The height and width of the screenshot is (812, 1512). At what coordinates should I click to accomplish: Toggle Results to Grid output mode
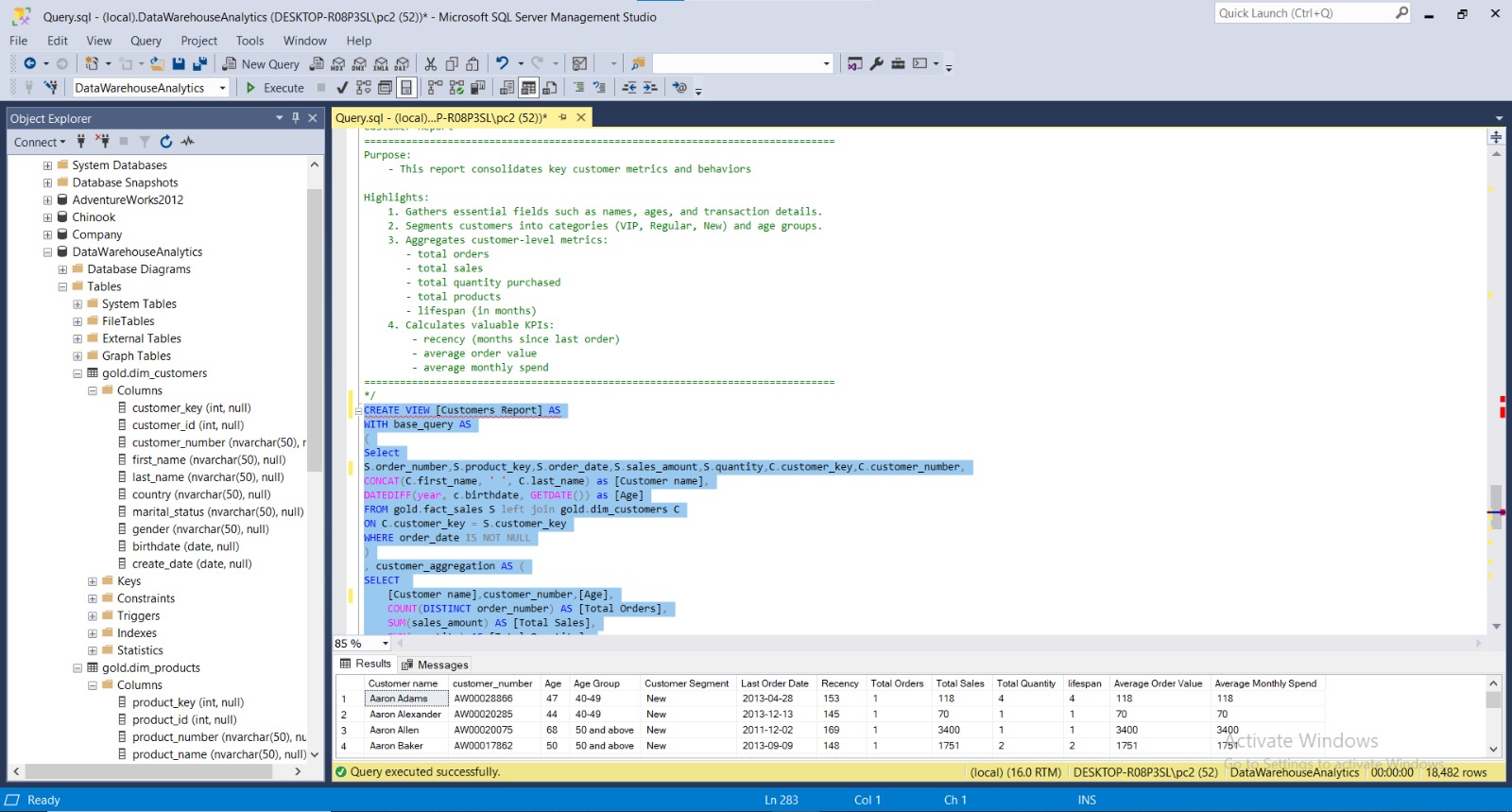point(528,88)
